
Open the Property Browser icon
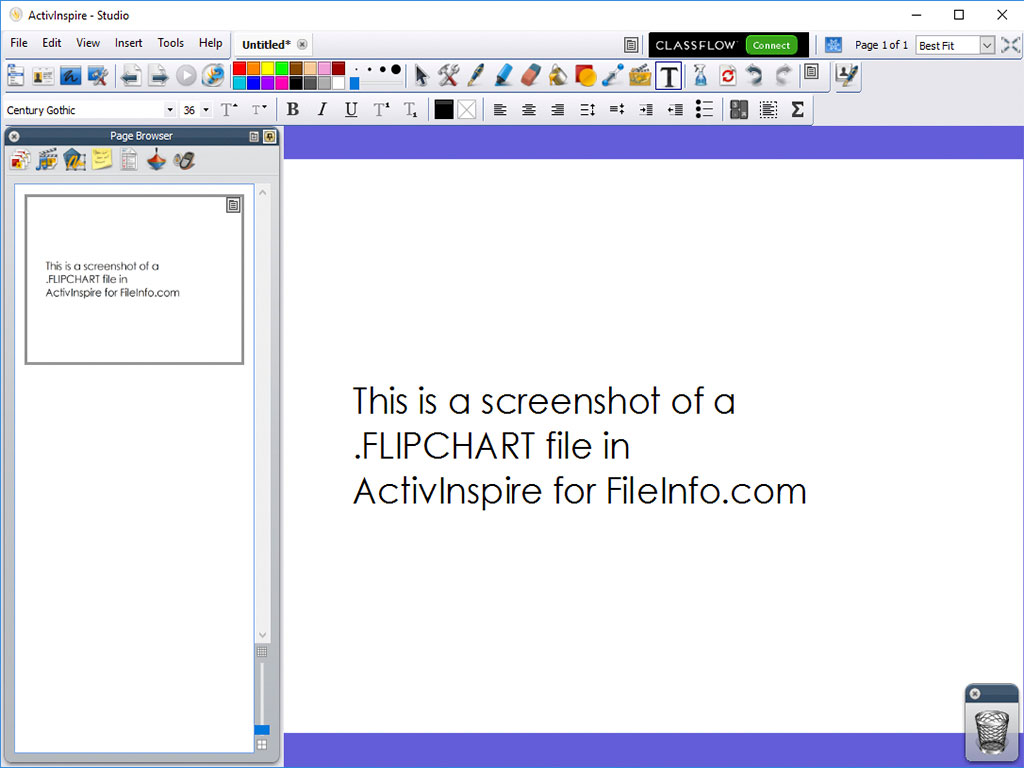coord(129,159)
